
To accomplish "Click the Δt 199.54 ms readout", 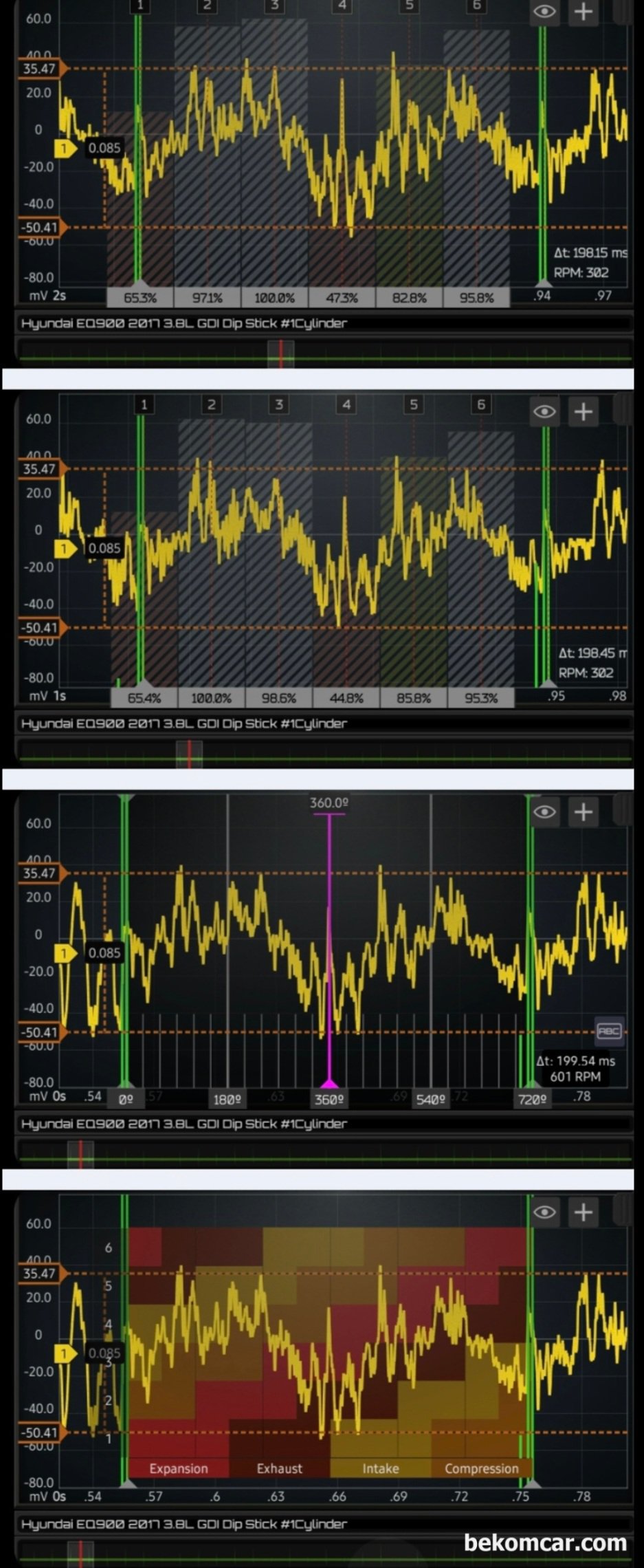I will click(x=576, y=1060).
